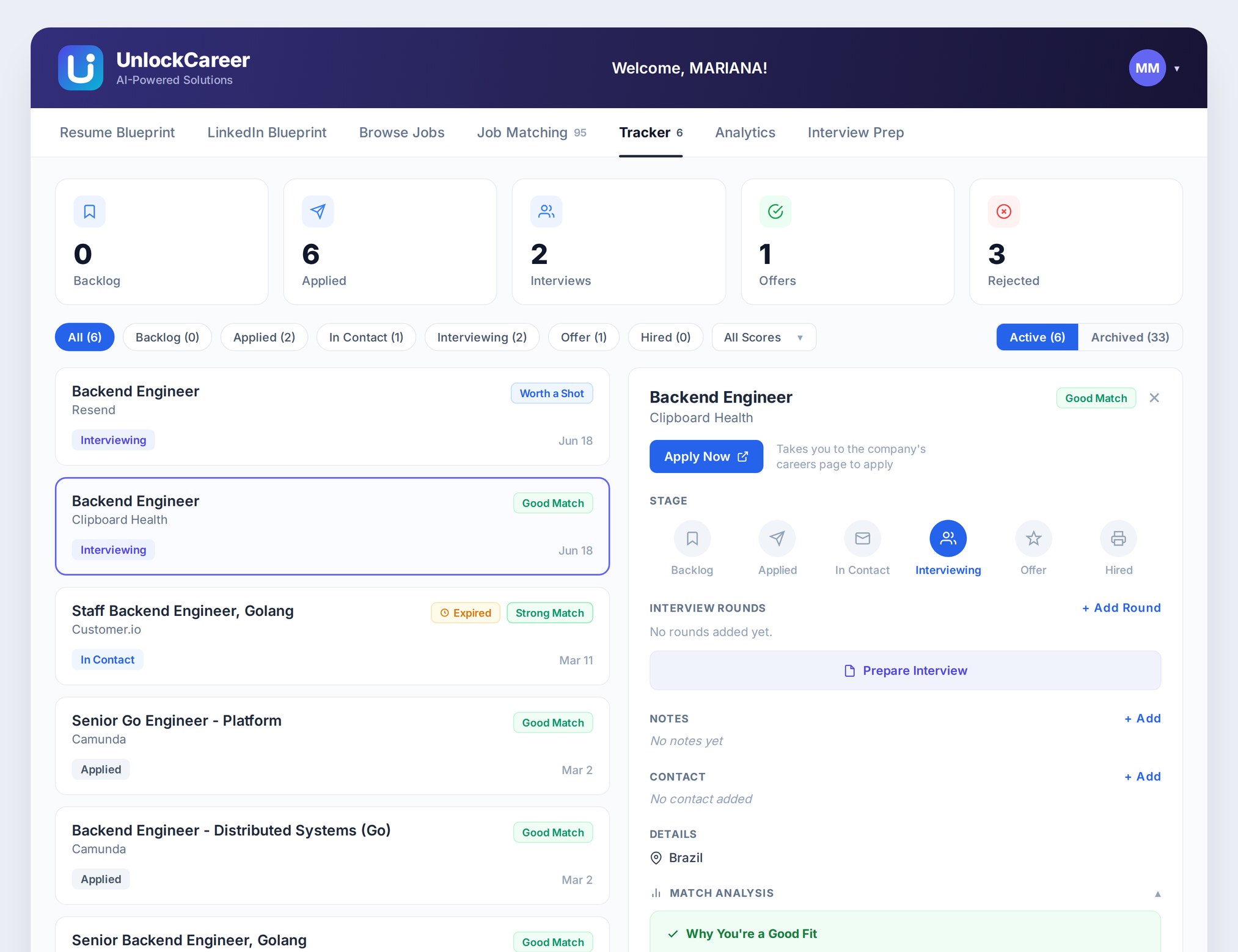1238x952 pixels.
Task: Filter by Interviewing (2) chip
Action: (x=482, y=337)
